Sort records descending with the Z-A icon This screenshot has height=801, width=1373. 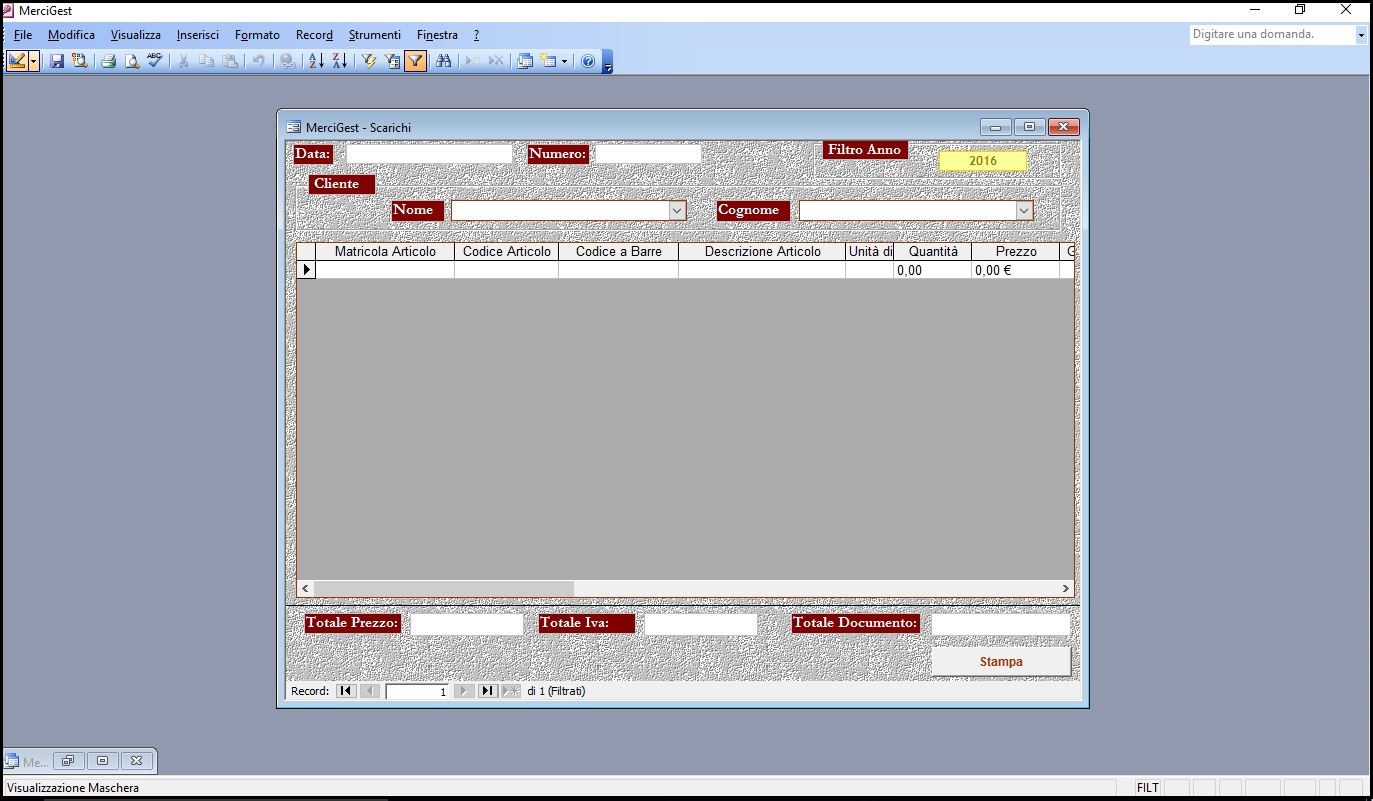pyautogui.click(x=341, y=61)
